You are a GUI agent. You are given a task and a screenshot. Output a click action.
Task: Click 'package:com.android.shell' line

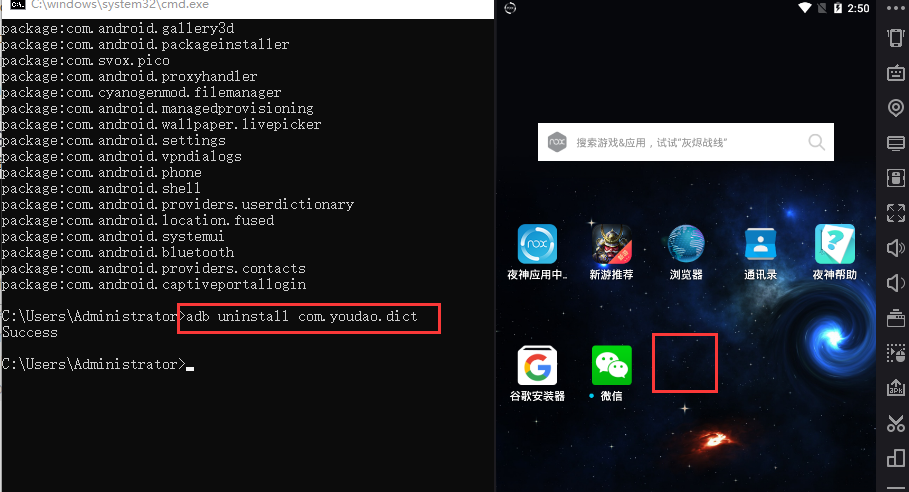101,188
